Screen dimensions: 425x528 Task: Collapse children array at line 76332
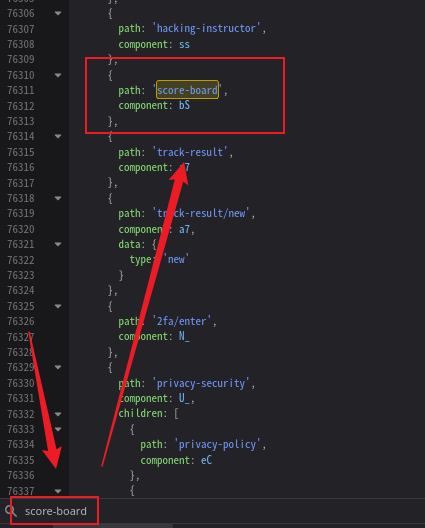58,414
